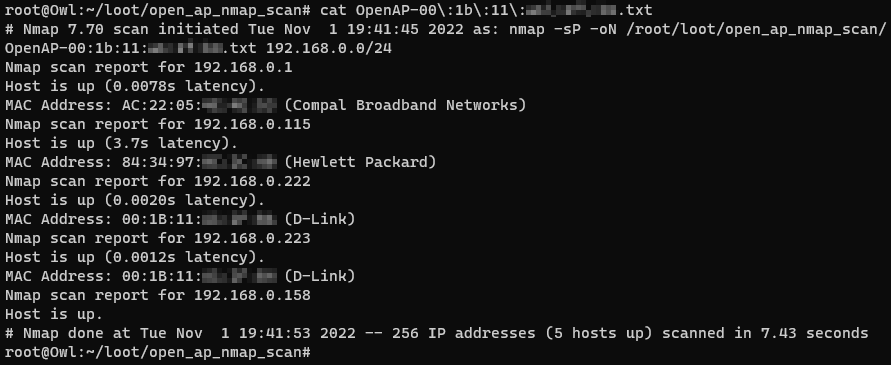The image size is (891, 365).
Task: Click the Hewlett Packard vendor label
Action: 360,162
